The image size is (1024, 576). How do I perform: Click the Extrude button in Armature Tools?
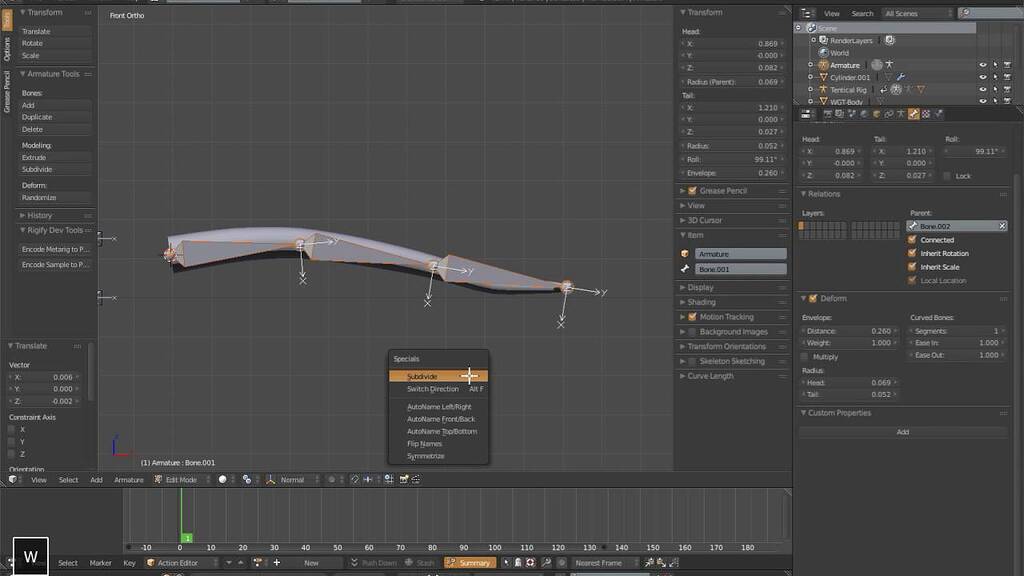point(55,157)
